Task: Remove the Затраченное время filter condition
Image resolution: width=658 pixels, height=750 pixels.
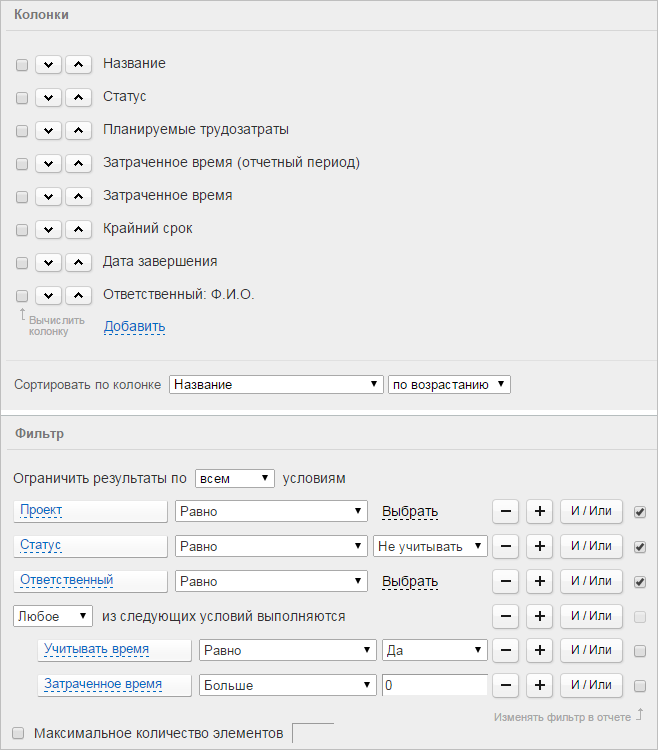Action: coord(505,685)
